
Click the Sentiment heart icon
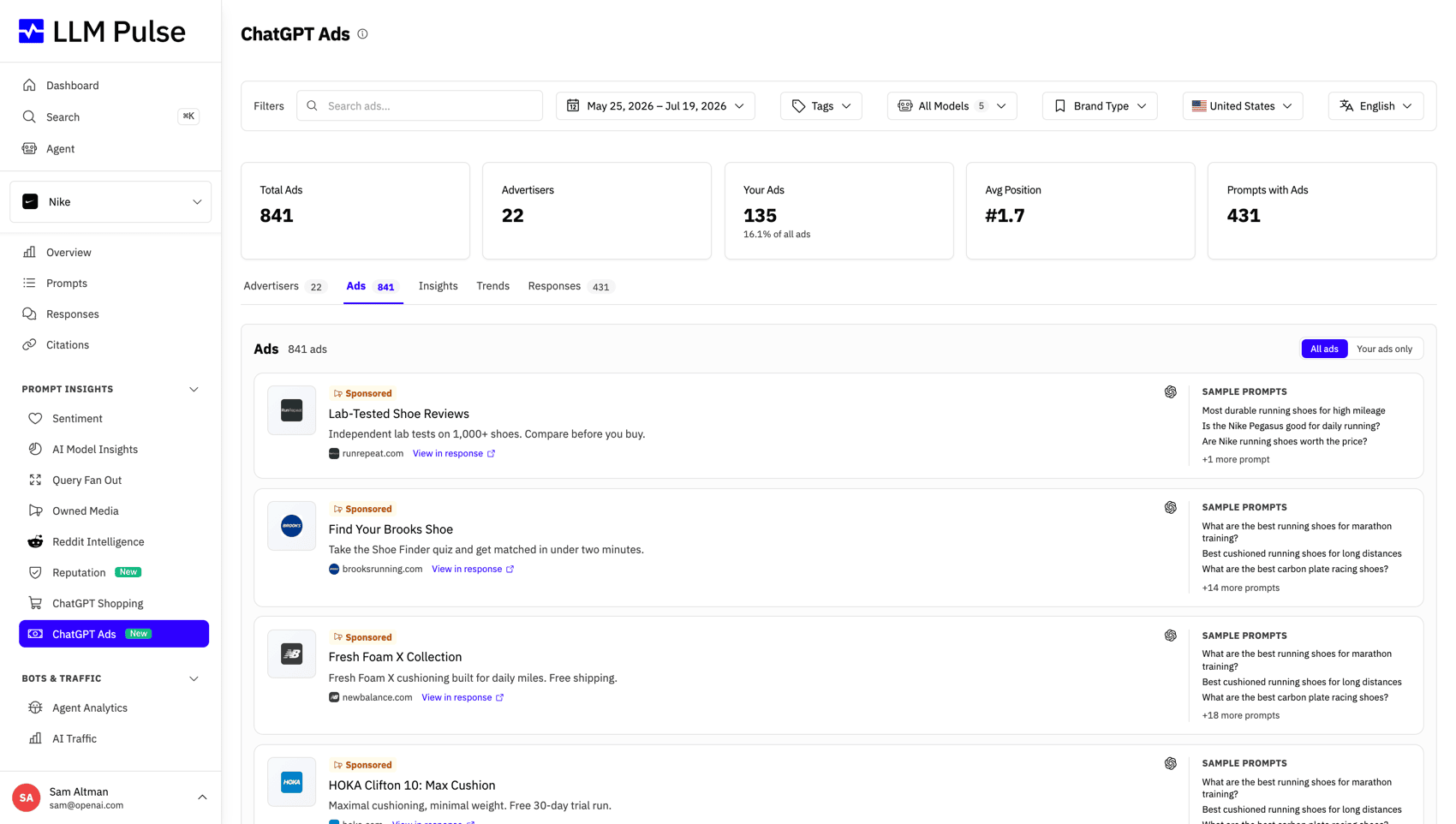pos(35,418)
